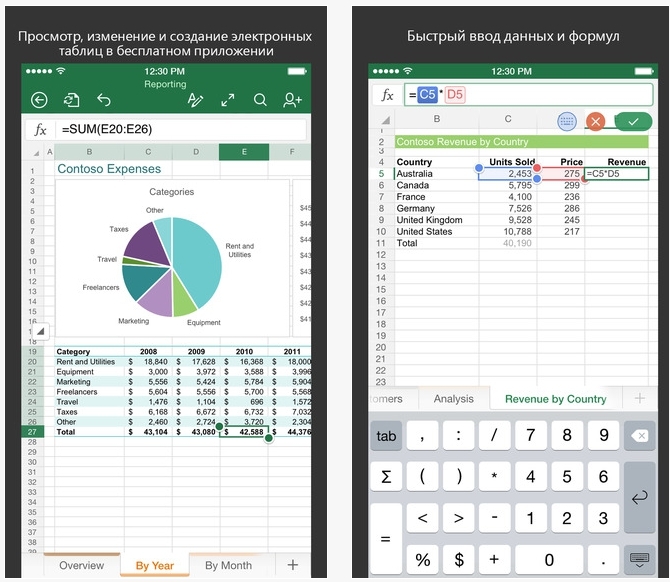Expand spreadsheet to full screen view

pos(228,99)
